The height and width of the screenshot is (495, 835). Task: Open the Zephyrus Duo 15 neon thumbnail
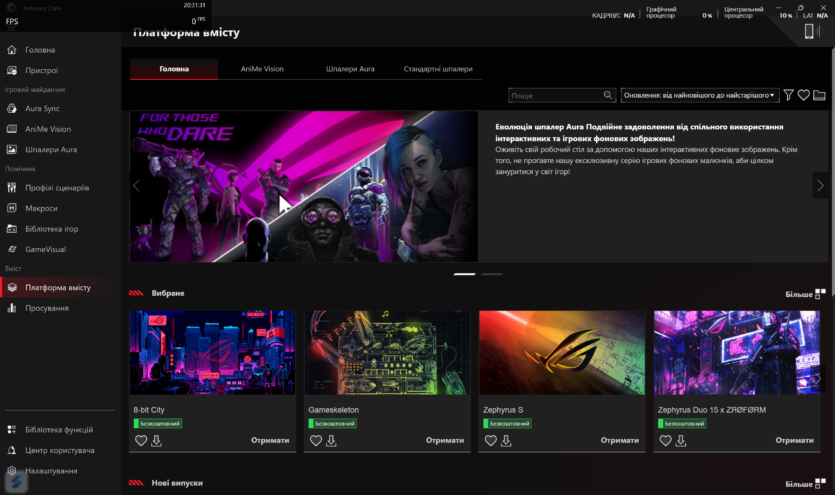coord(736,352)
